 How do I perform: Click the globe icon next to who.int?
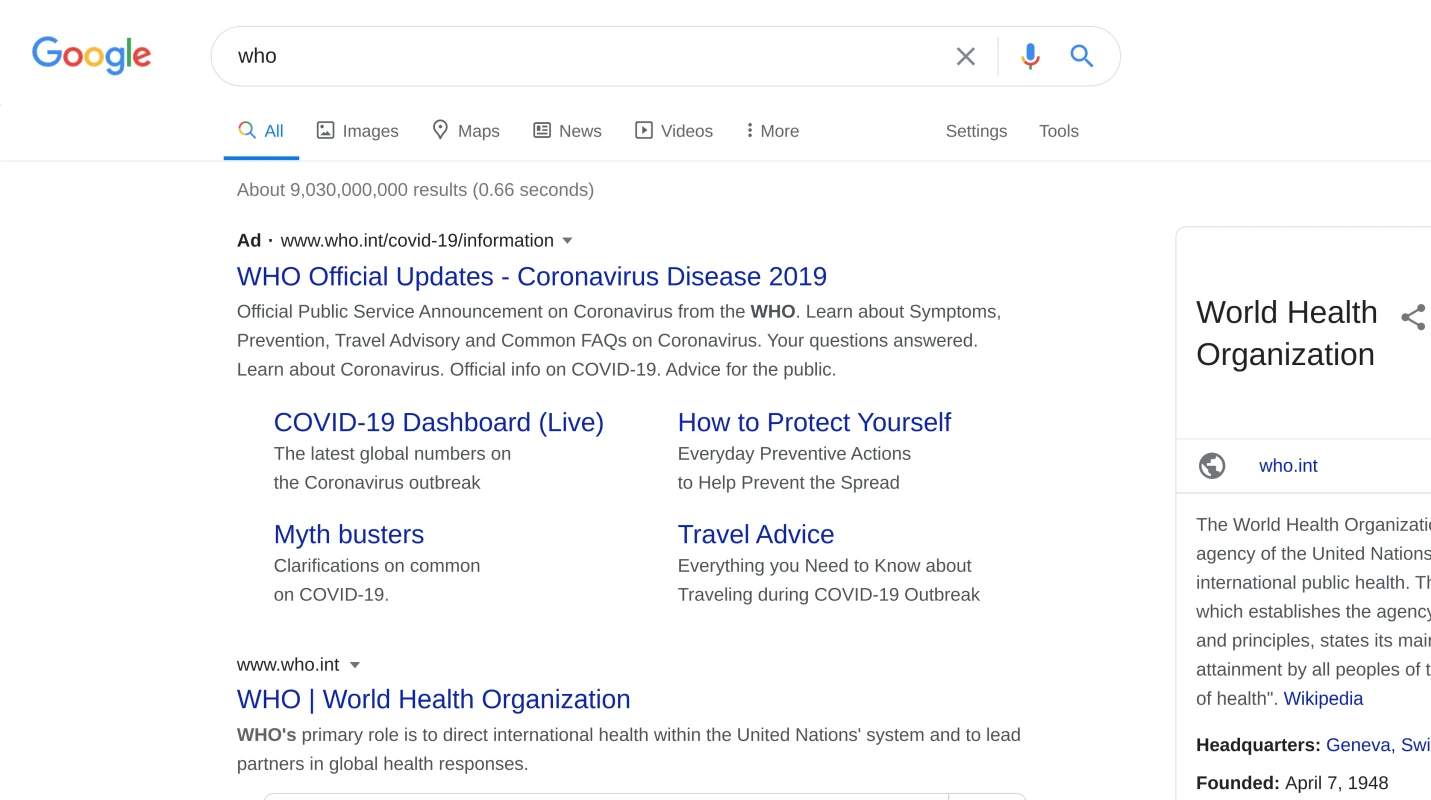[1211, 465]
